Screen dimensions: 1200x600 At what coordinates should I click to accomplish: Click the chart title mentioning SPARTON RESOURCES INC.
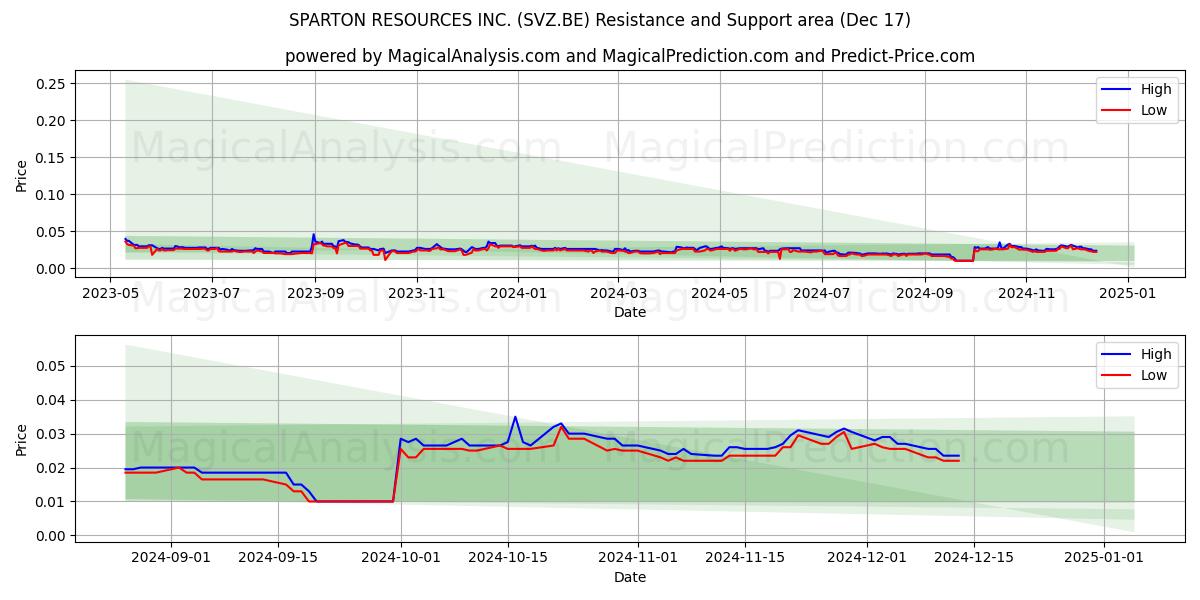click(600, 20)
